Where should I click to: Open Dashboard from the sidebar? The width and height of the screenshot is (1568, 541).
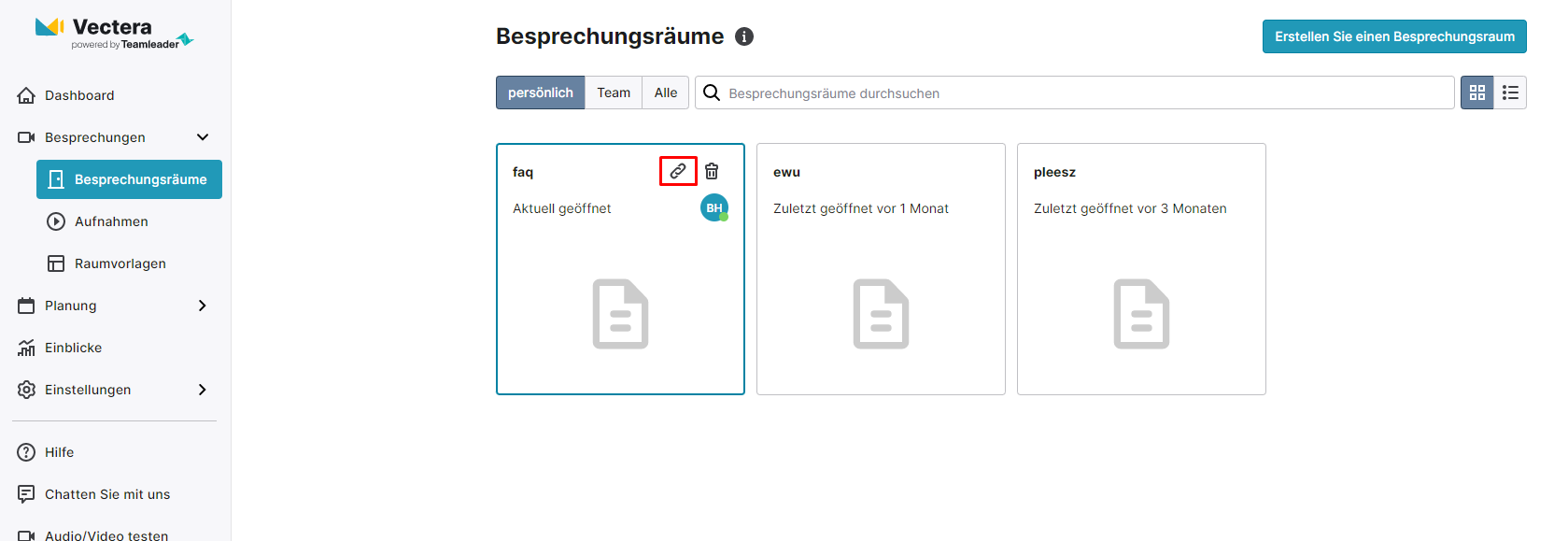[x=79, y=95]
